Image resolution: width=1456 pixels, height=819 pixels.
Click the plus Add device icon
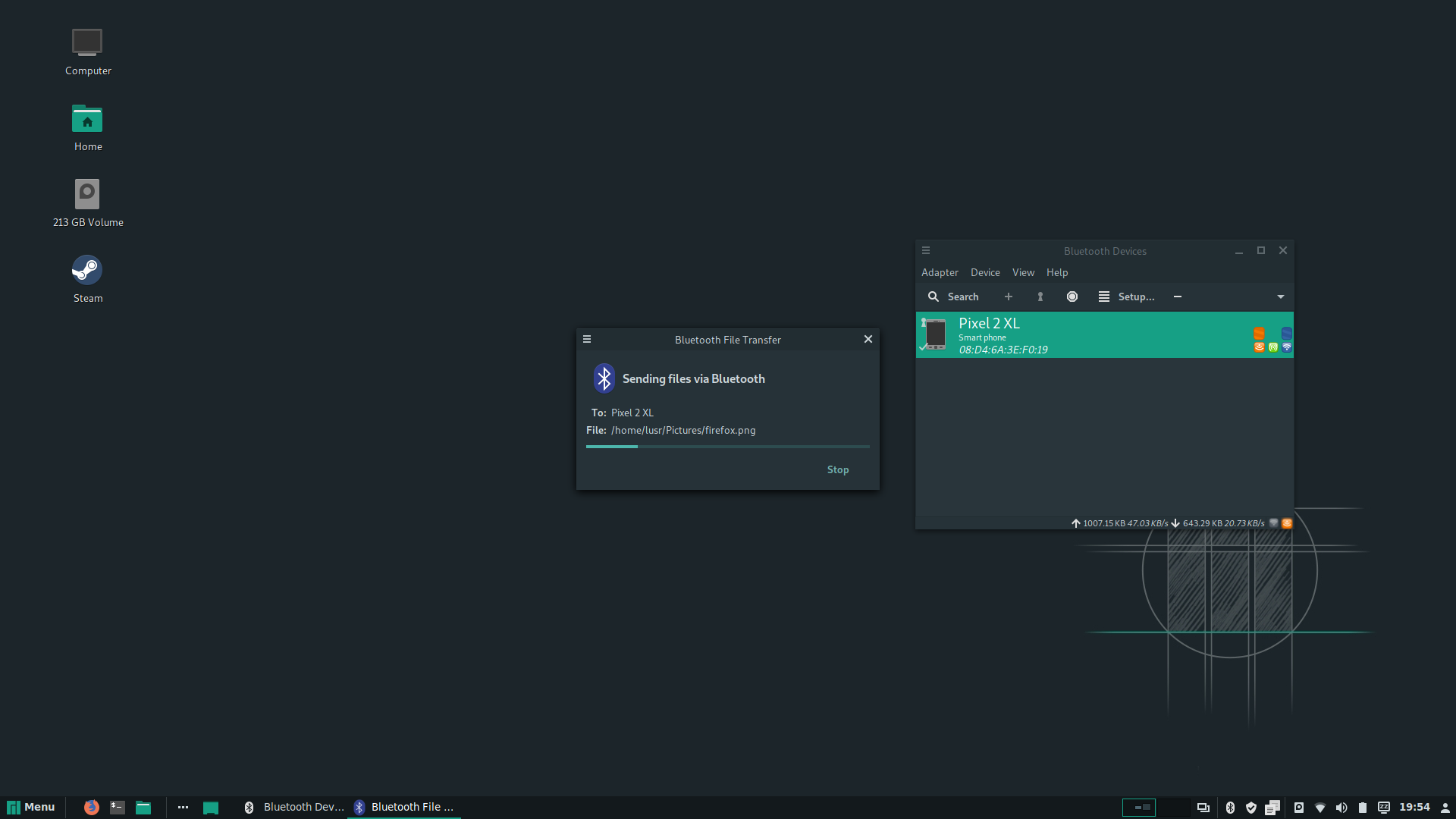click(x=1009, y=297)
